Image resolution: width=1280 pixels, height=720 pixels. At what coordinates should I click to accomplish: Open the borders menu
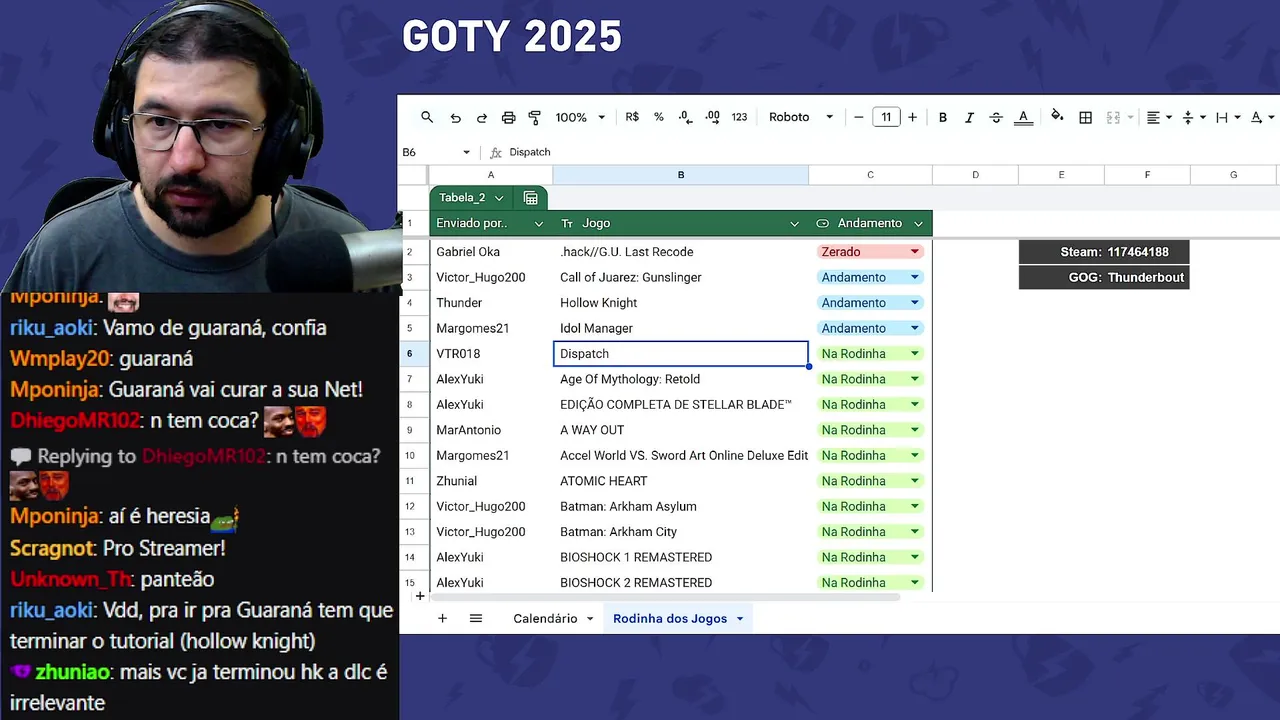[x=1085, y=117]
